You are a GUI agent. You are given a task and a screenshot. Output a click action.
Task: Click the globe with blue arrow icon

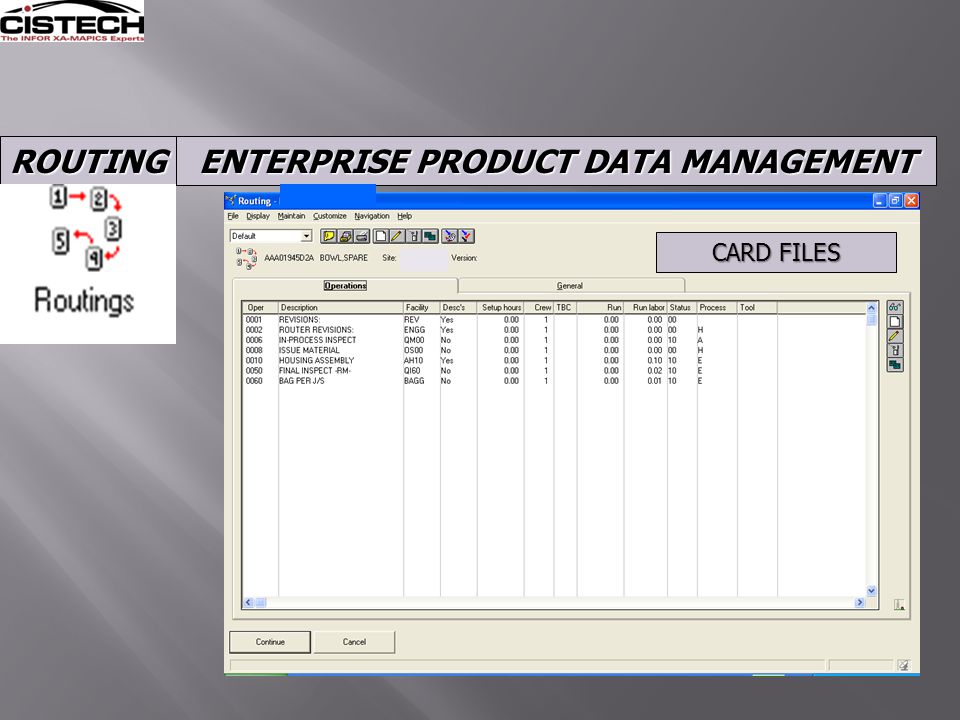[x=449, y=236]
